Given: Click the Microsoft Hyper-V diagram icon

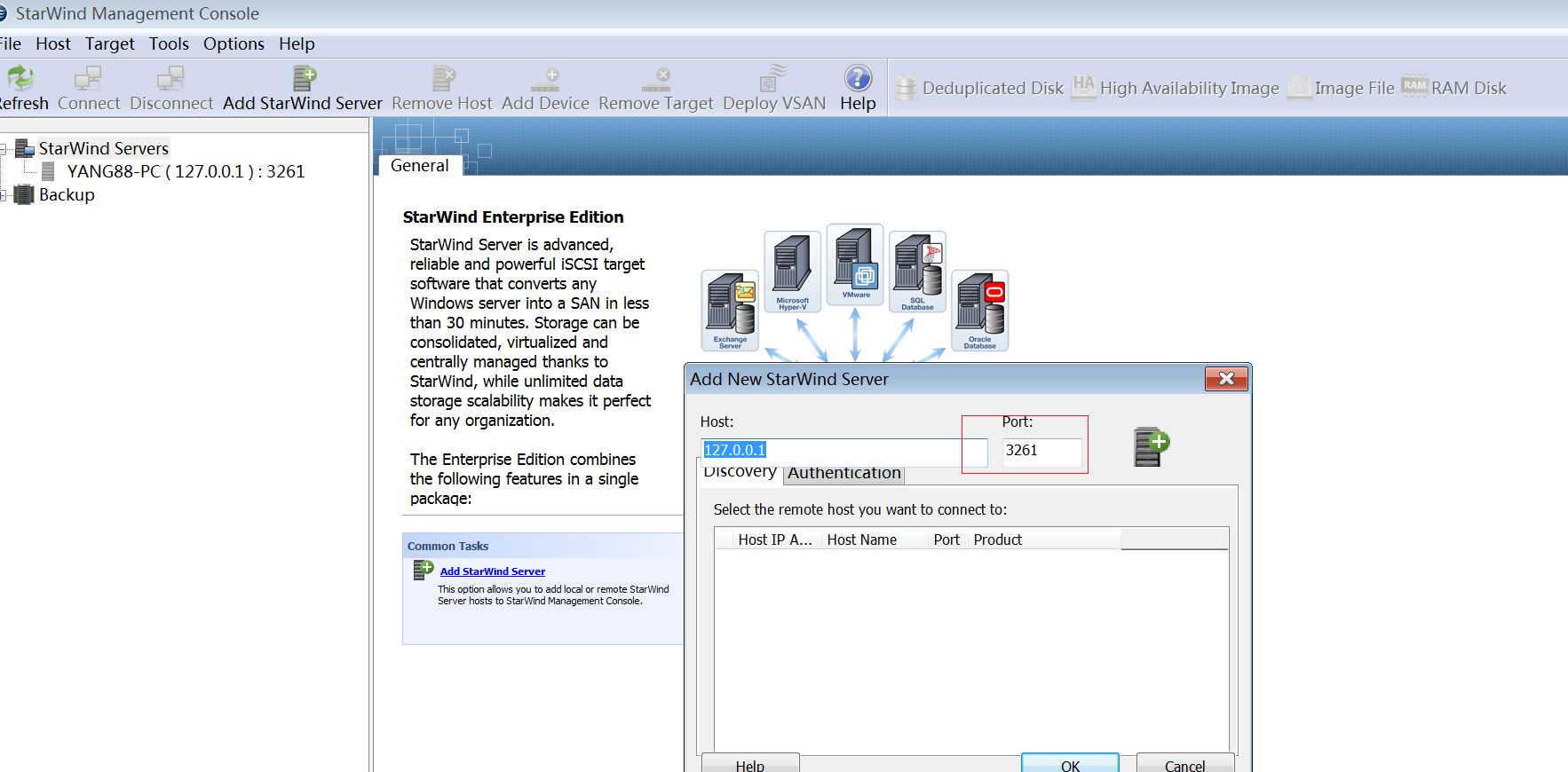Looking at the screenshot, I should pyautogui.click(x=792, y=272).
